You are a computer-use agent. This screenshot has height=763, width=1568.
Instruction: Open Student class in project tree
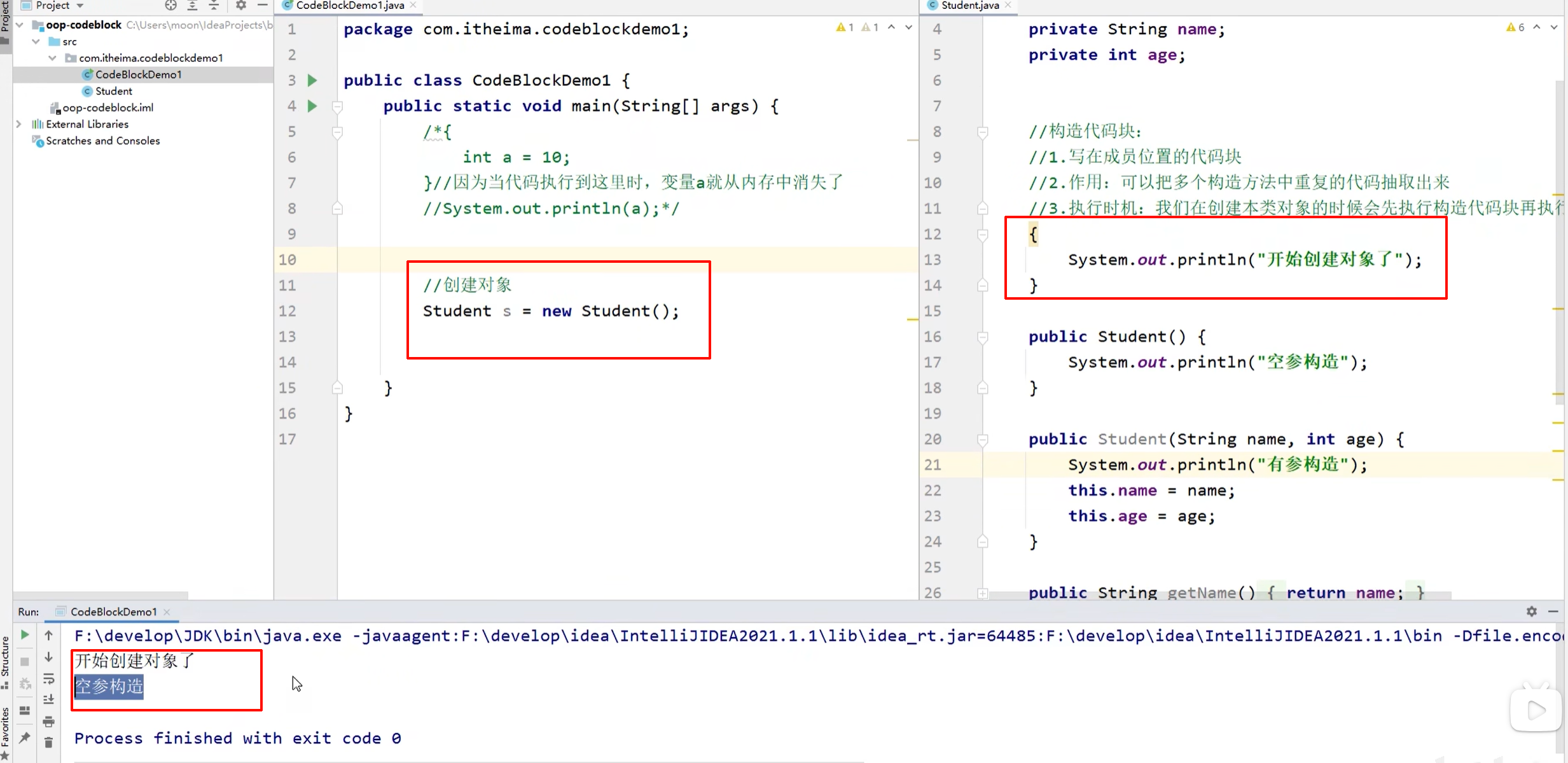click(114, 91)
